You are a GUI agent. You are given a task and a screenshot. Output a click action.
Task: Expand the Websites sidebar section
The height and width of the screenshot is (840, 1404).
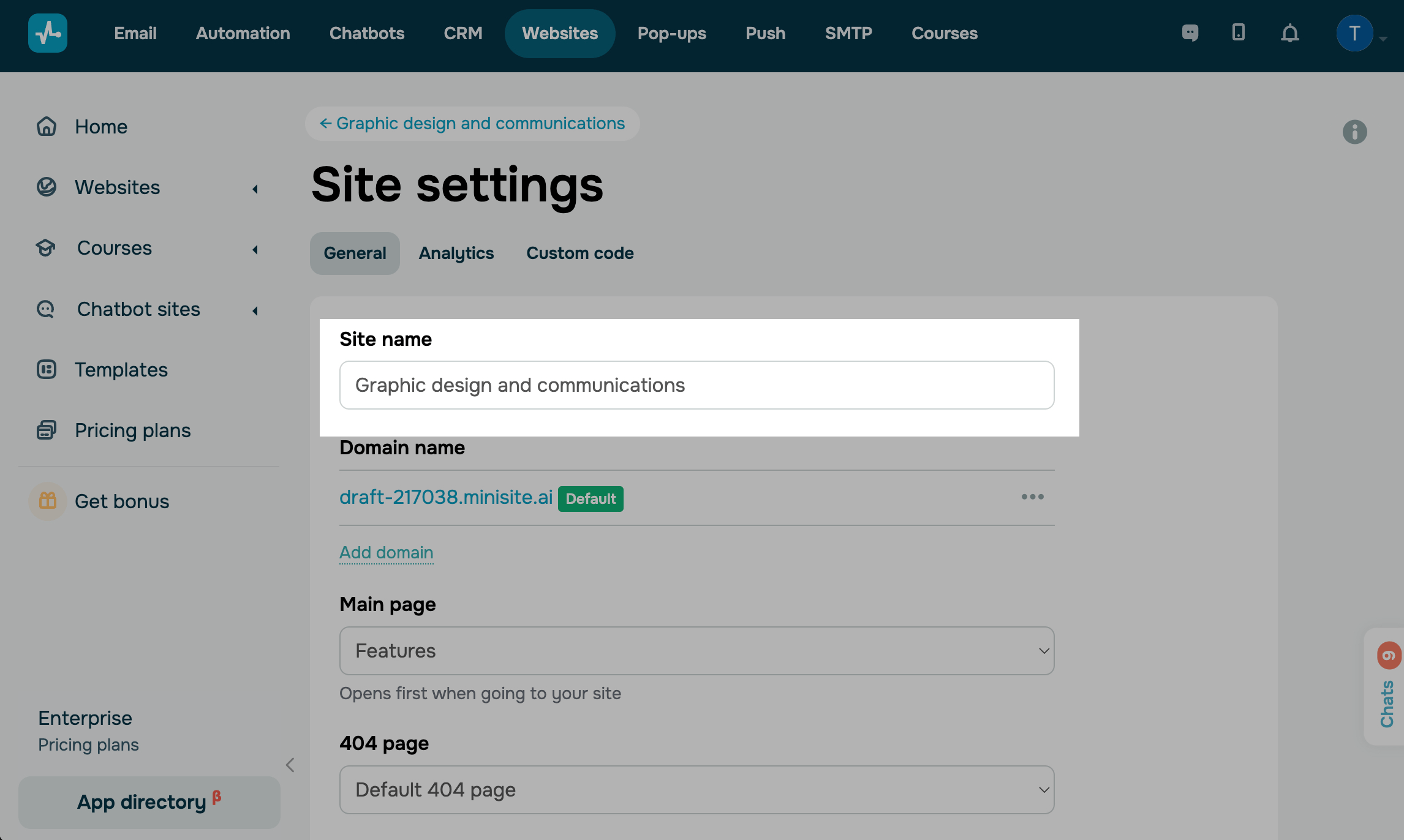click(x=255, y=189)
